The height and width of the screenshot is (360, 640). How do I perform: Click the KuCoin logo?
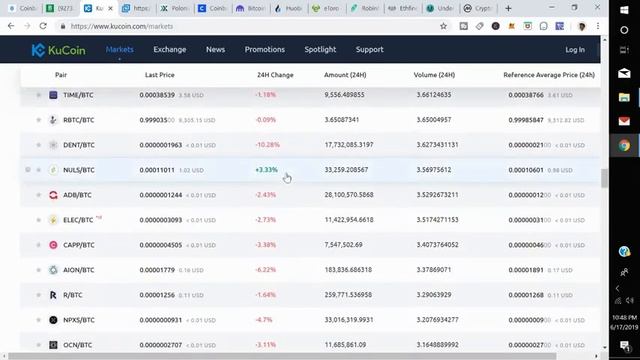pyautogui.click(x=58, y=50)
